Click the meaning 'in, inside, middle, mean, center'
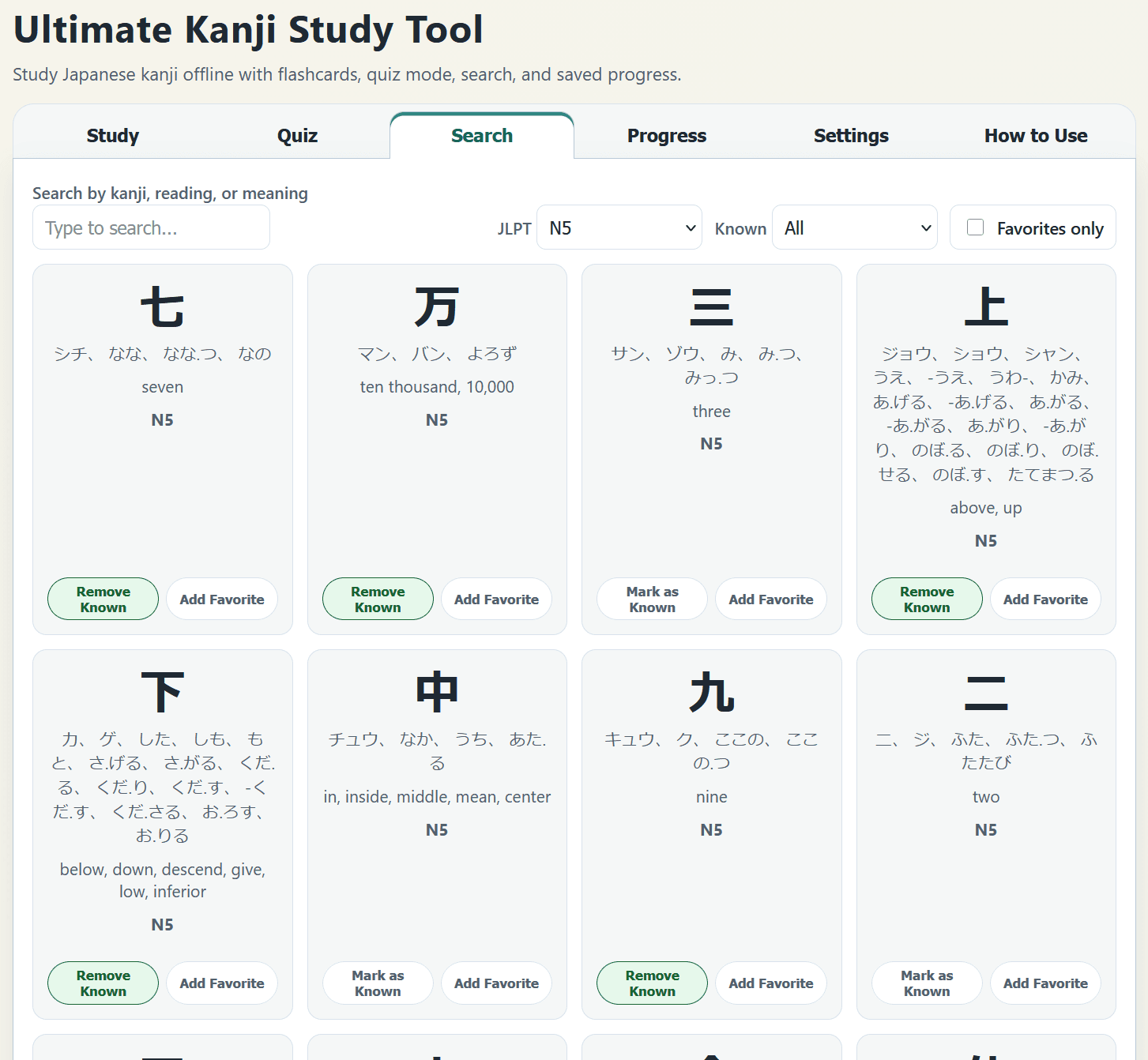The image size is (1148, 1060). 437,797
